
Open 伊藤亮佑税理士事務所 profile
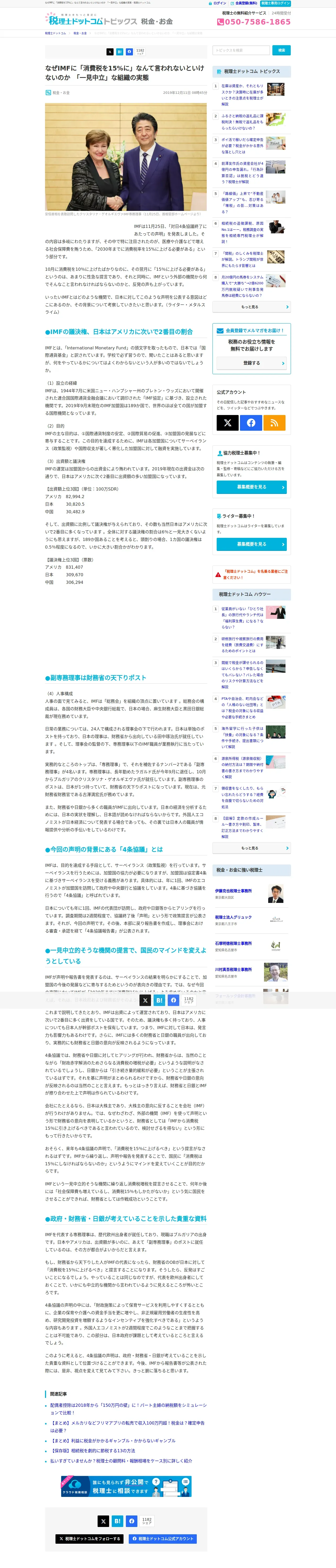(234, 891)
